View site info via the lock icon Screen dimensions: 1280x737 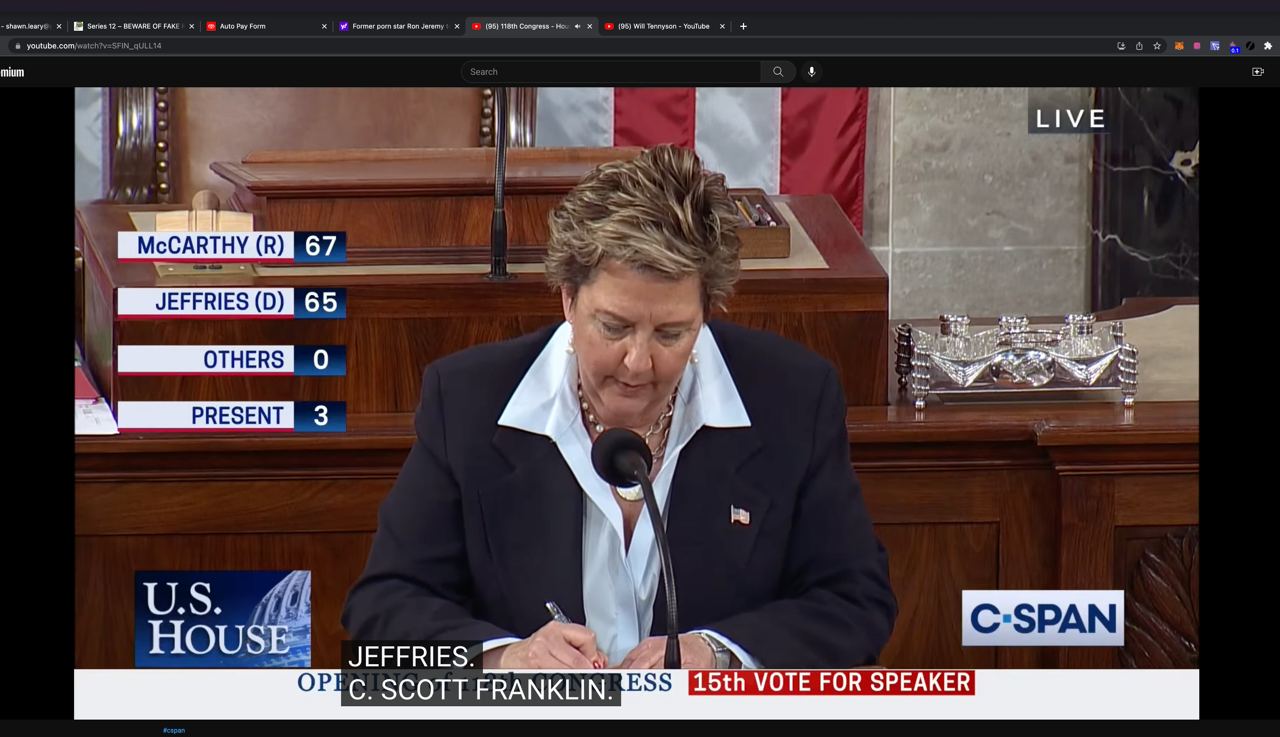pyautogui.click(x=17, y=46)
